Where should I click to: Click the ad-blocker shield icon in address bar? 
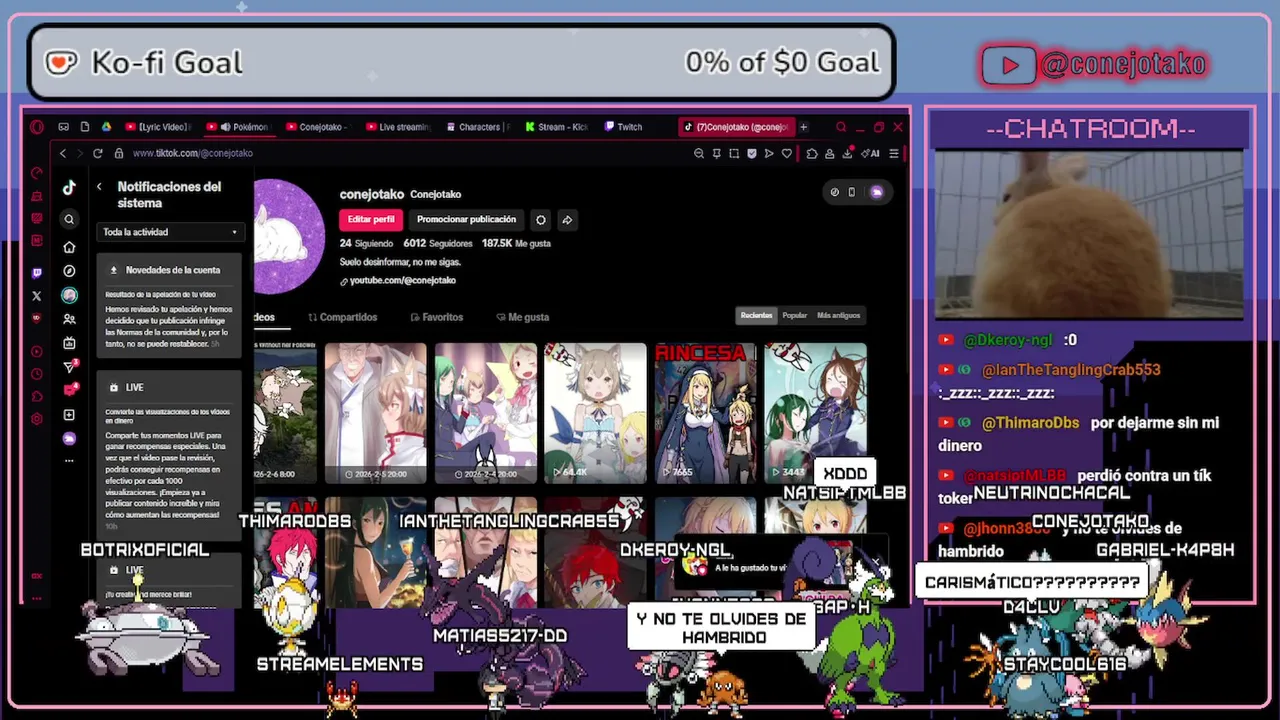pos(752,154)
